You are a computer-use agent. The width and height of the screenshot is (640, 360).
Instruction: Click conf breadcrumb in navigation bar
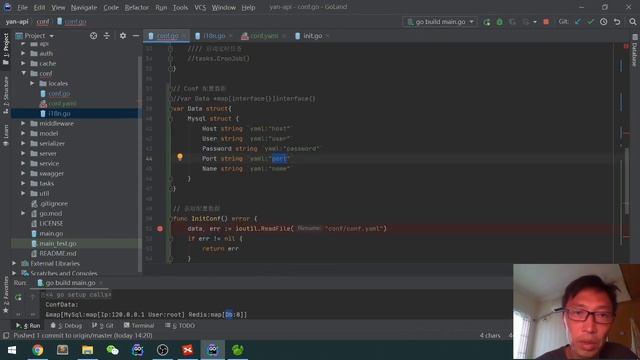click(43, 22)
